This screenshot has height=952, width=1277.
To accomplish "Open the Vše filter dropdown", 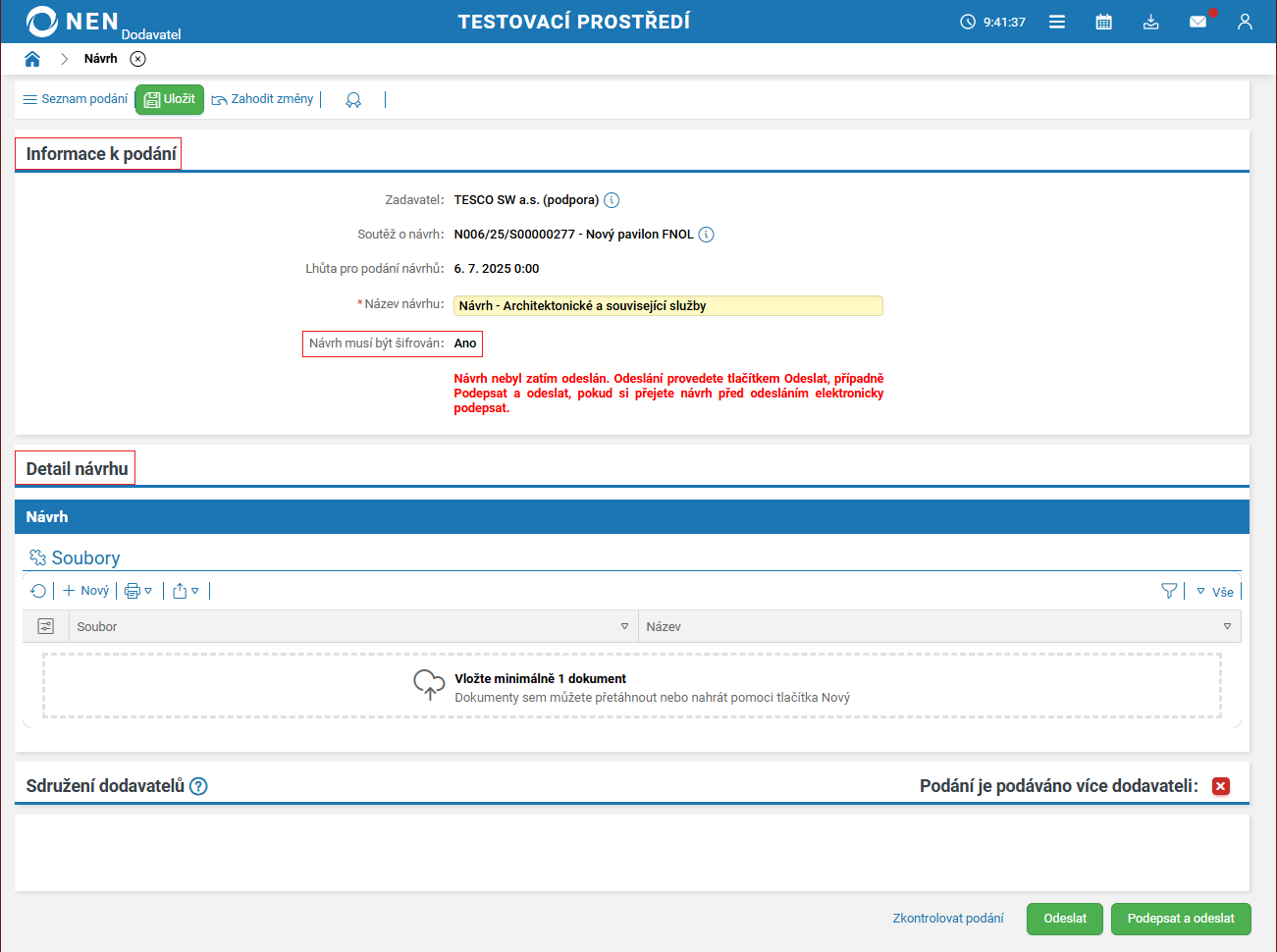I will click(1215, 592).
